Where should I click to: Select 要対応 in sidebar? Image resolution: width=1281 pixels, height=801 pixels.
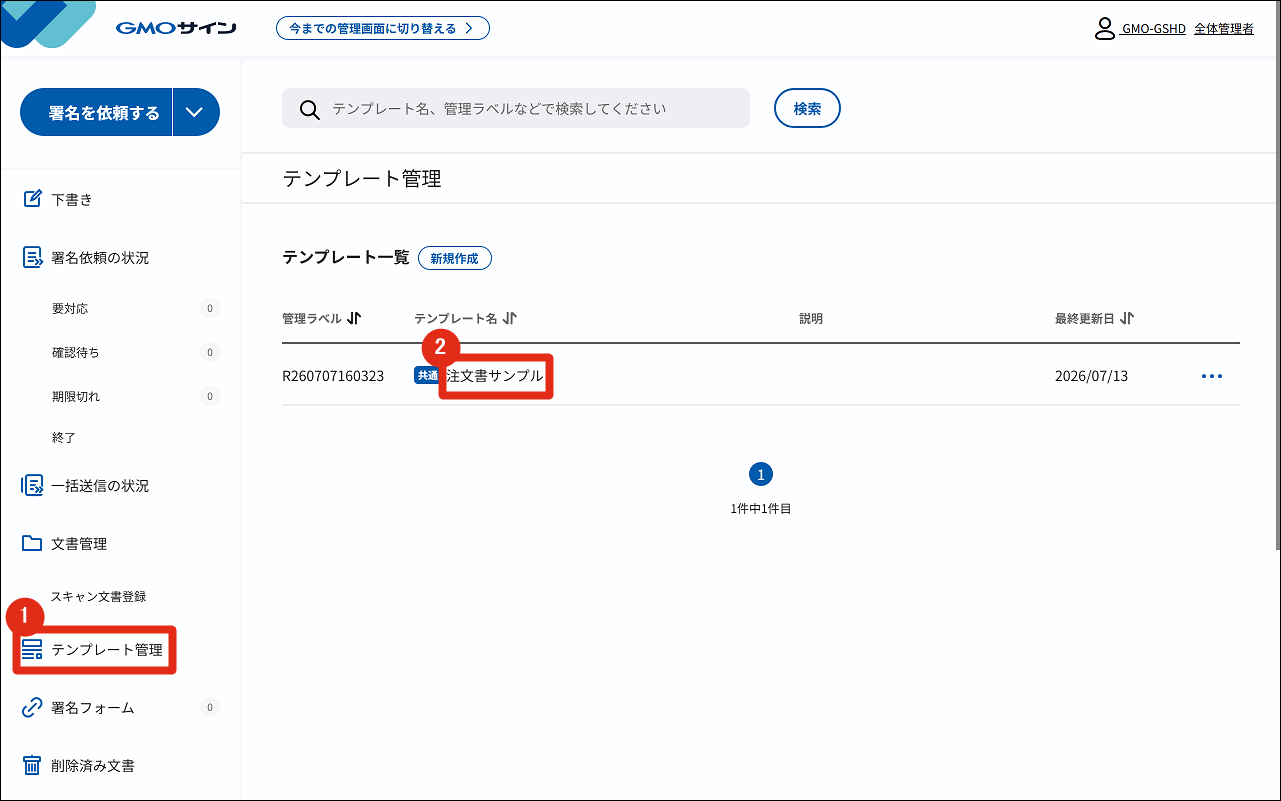click(x=70, y=308)
